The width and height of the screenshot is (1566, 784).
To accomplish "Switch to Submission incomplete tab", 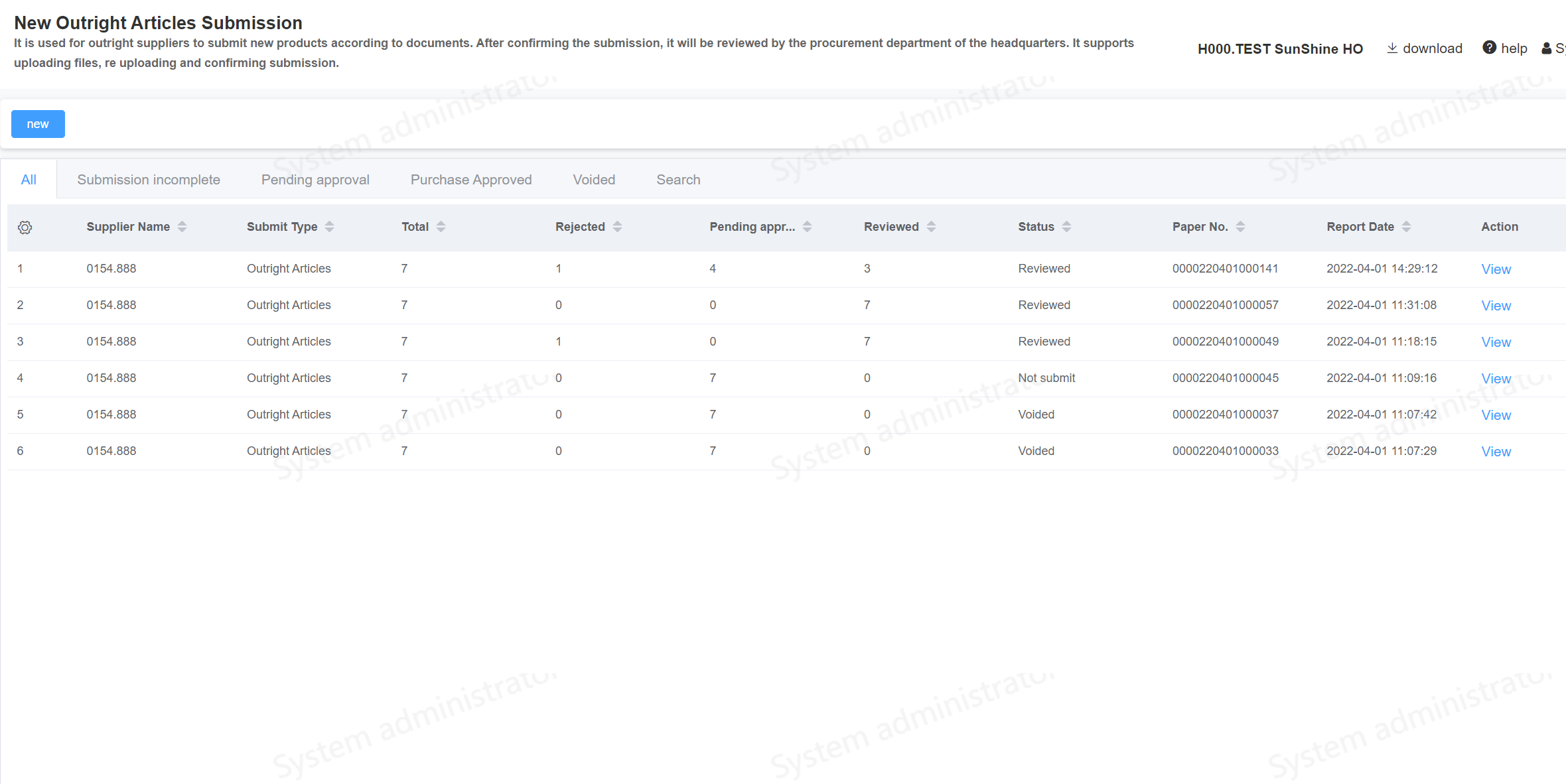I will tap(149, 180).
